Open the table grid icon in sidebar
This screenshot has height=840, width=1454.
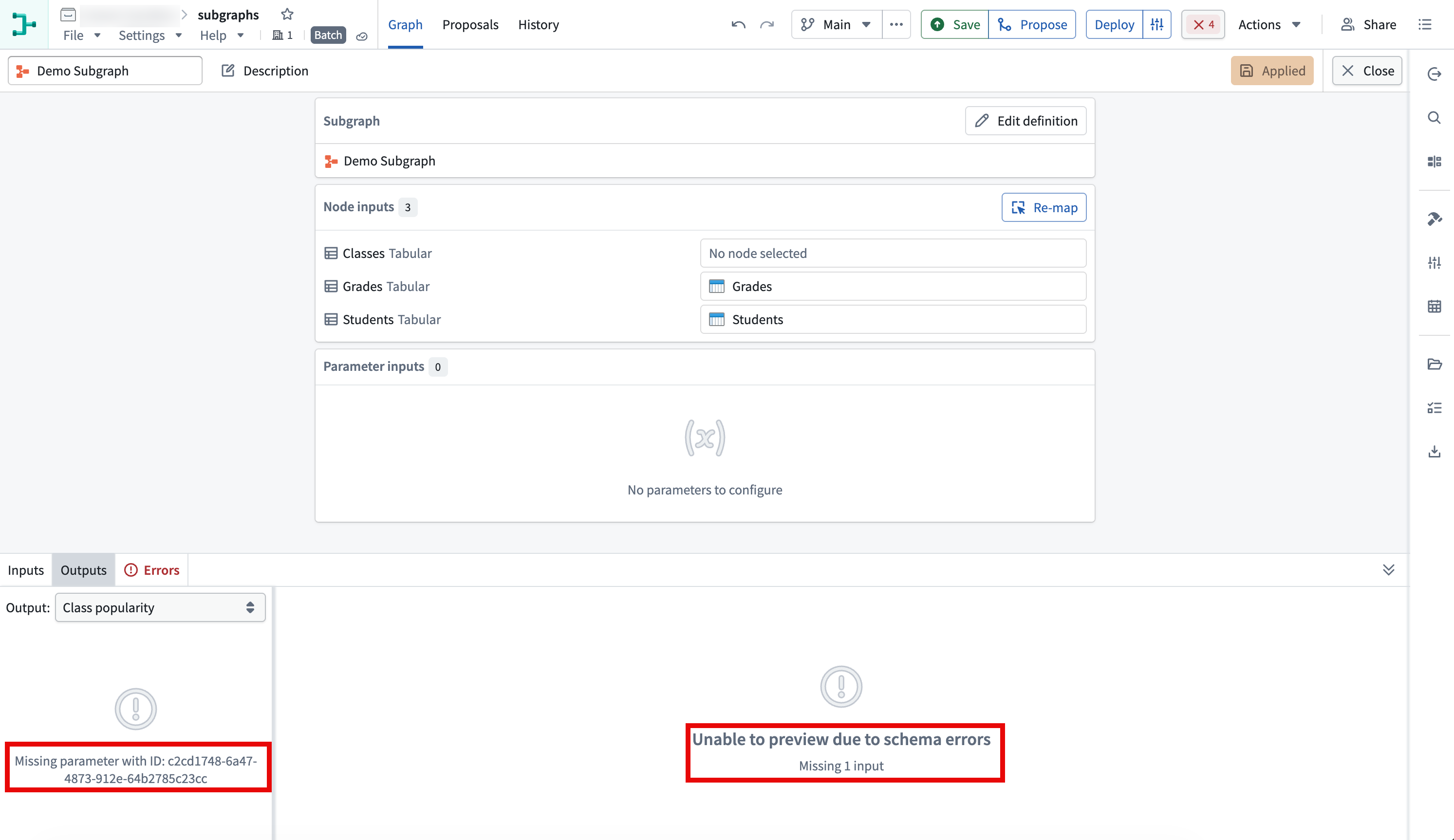point(1434,307)
